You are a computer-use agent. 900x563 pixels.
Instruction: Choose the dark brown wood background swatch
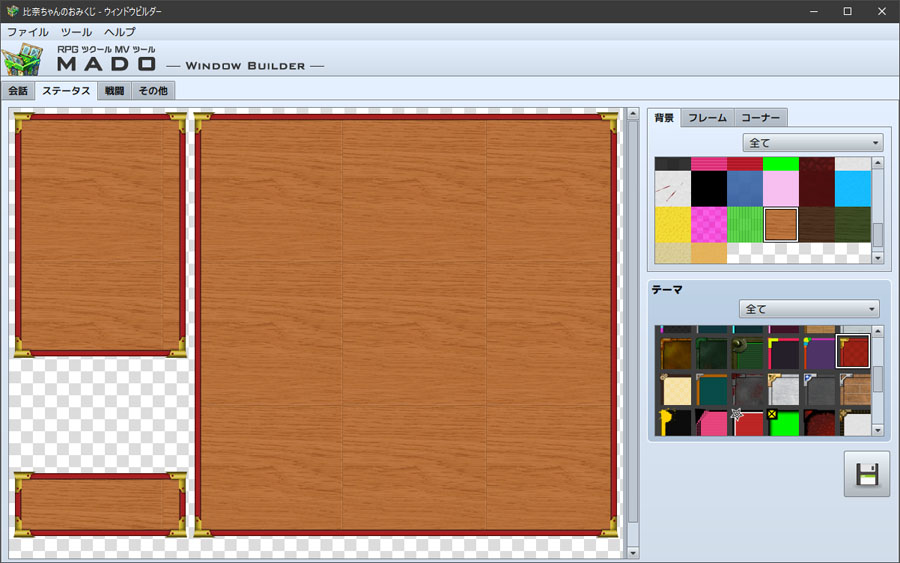[x=817, y=224]
